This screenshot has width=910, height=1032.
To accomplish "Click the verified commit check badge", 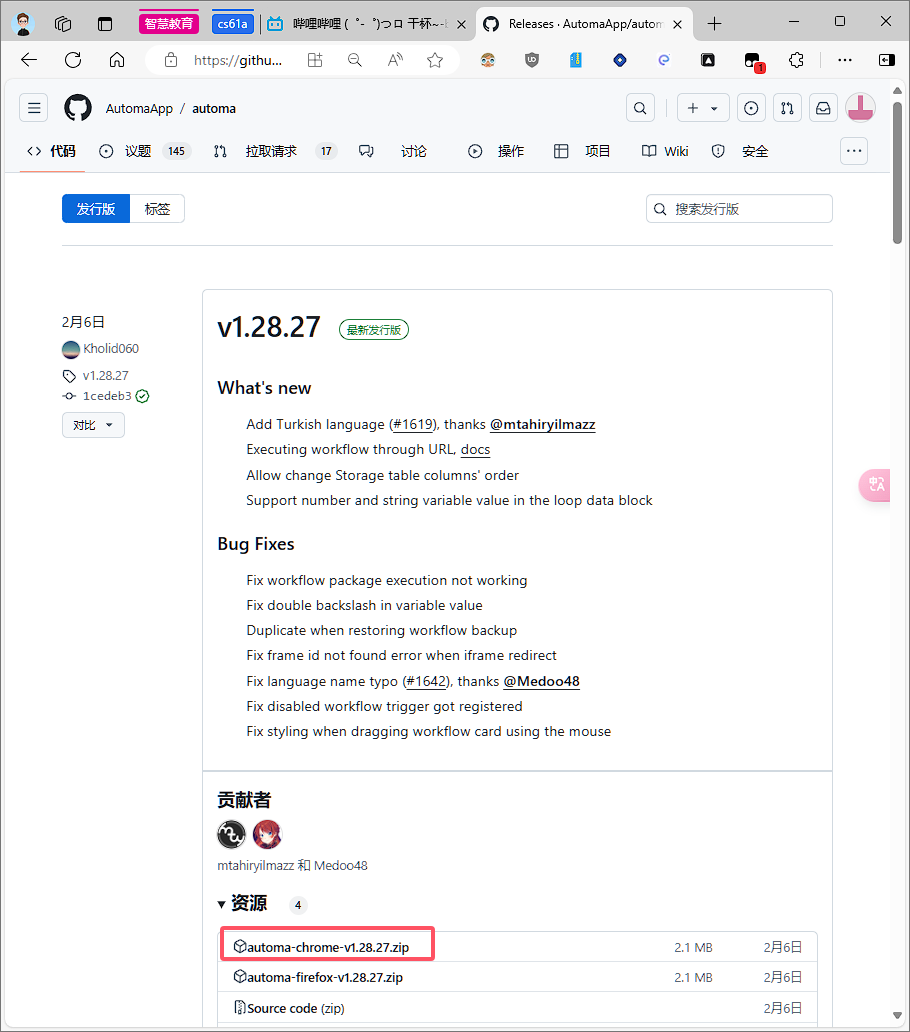I will pyautogui.click(x=142, y=396).
